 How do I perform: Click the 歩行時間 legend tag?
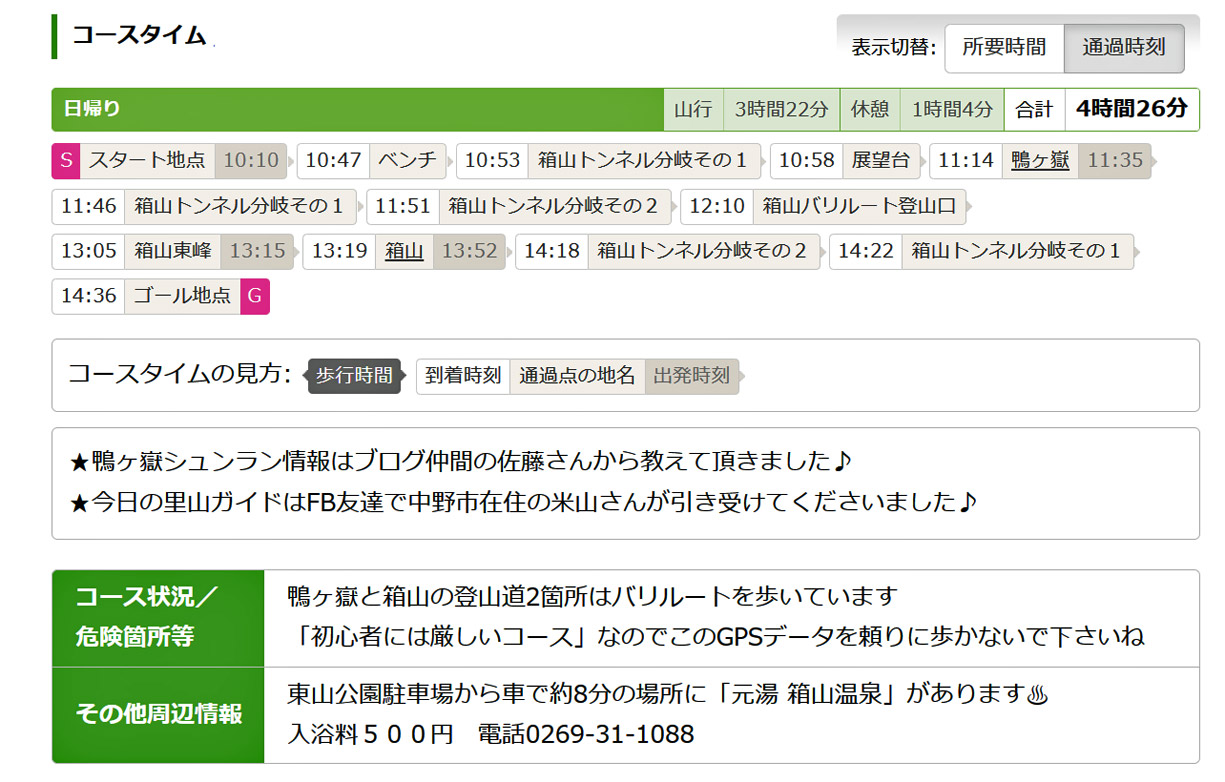pyautogui.click(x=354, y=376)
